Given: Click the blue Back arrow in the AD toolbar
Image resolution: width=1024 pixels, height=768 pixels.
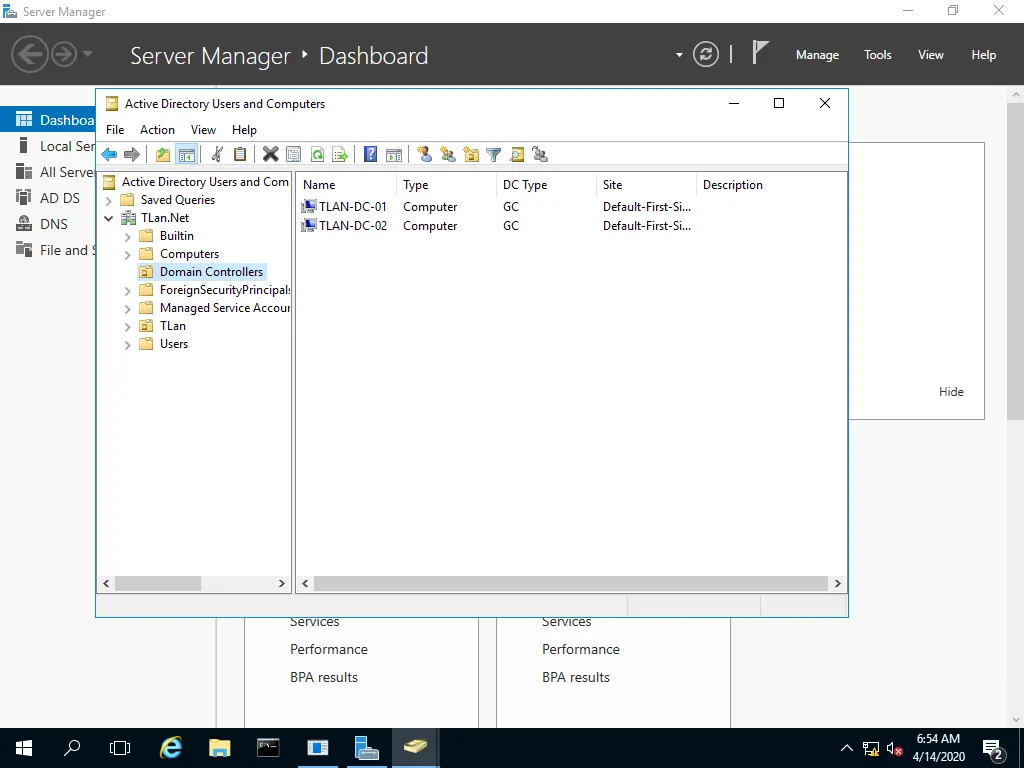Looking at the screenshot, I should tap(109, 155).
